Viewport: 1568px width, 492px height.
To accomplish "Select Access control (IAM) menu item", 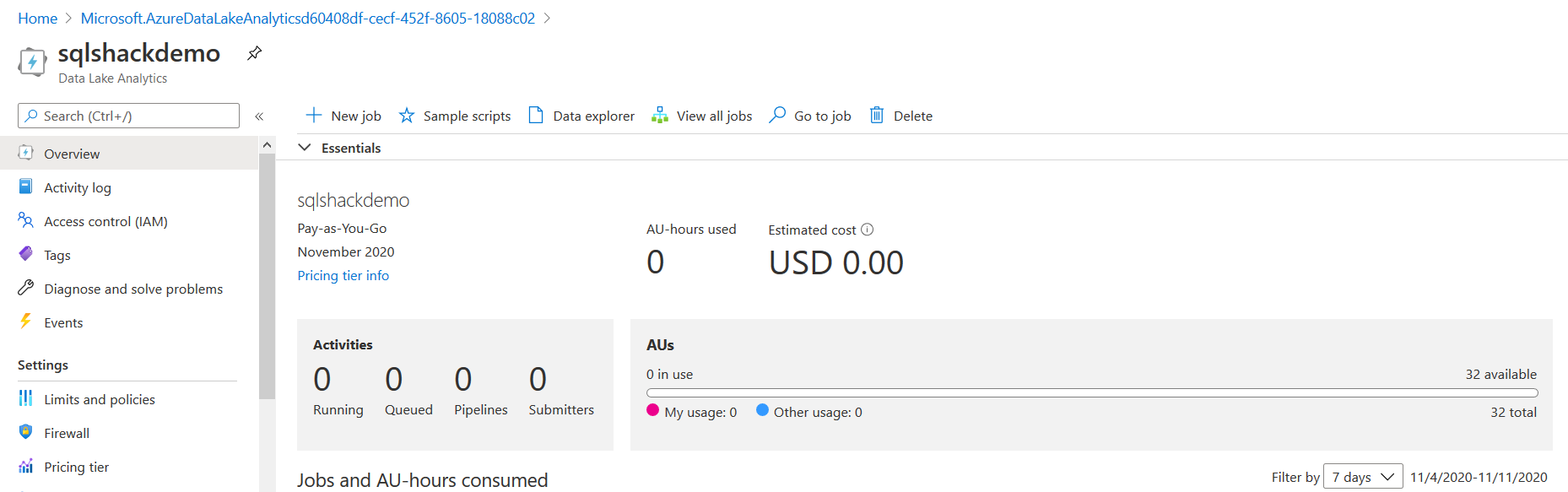I will (105, 221).
